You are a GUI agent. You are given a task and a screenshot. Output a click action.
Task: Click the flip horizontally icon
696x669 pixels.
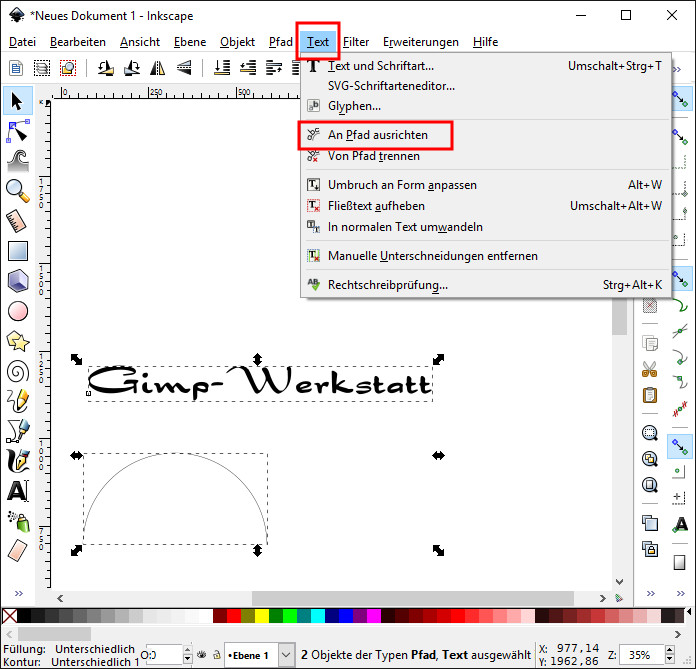click(158, 68)
